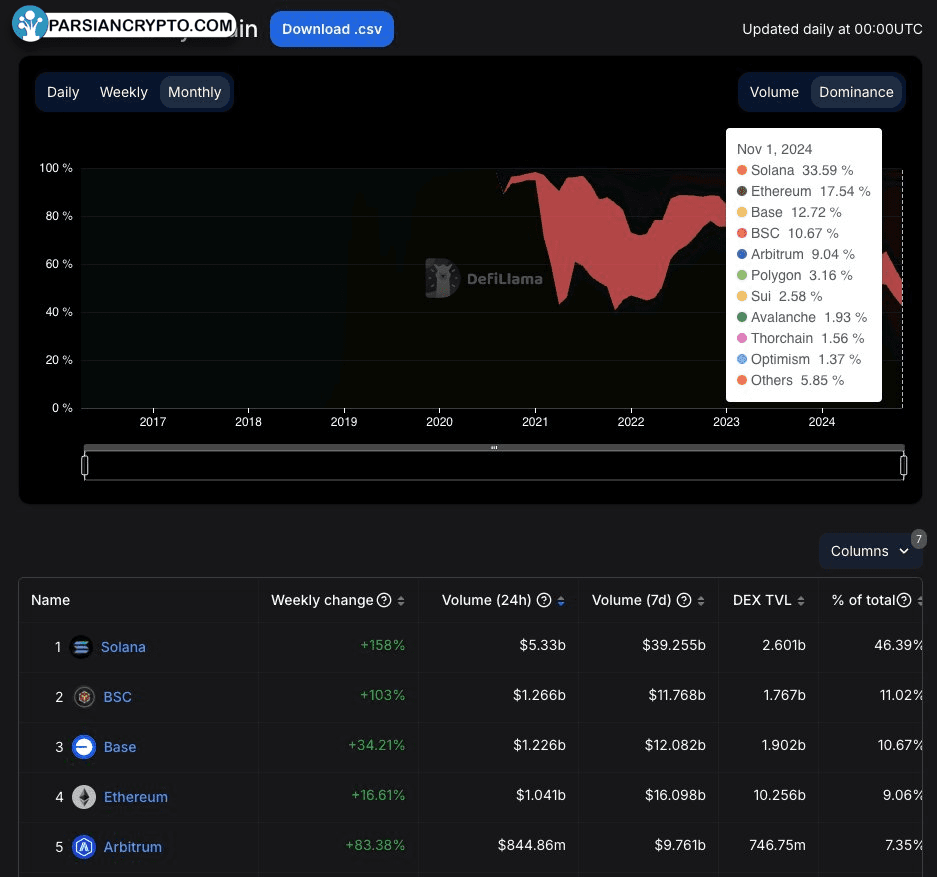937x877 pixels.
Task: Click the Name column header
Action: pyautogui.click(x=51, y=600)
